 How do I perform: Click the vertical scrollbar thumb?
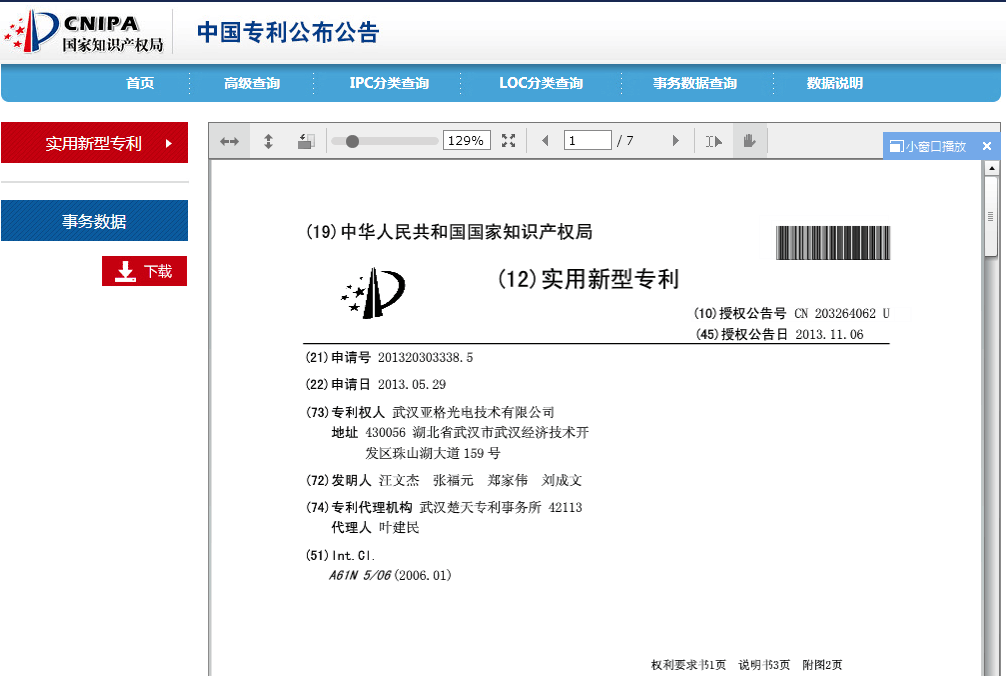pyautogui.click(x=991, y=216)
